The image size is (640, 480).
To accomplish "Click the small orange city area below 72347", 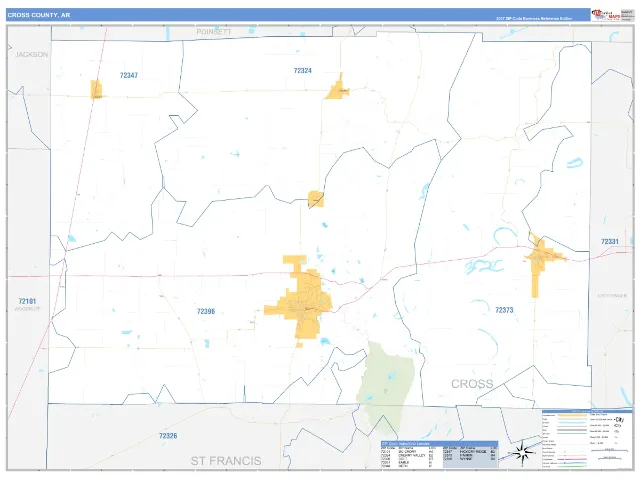I will coord(96,89).
